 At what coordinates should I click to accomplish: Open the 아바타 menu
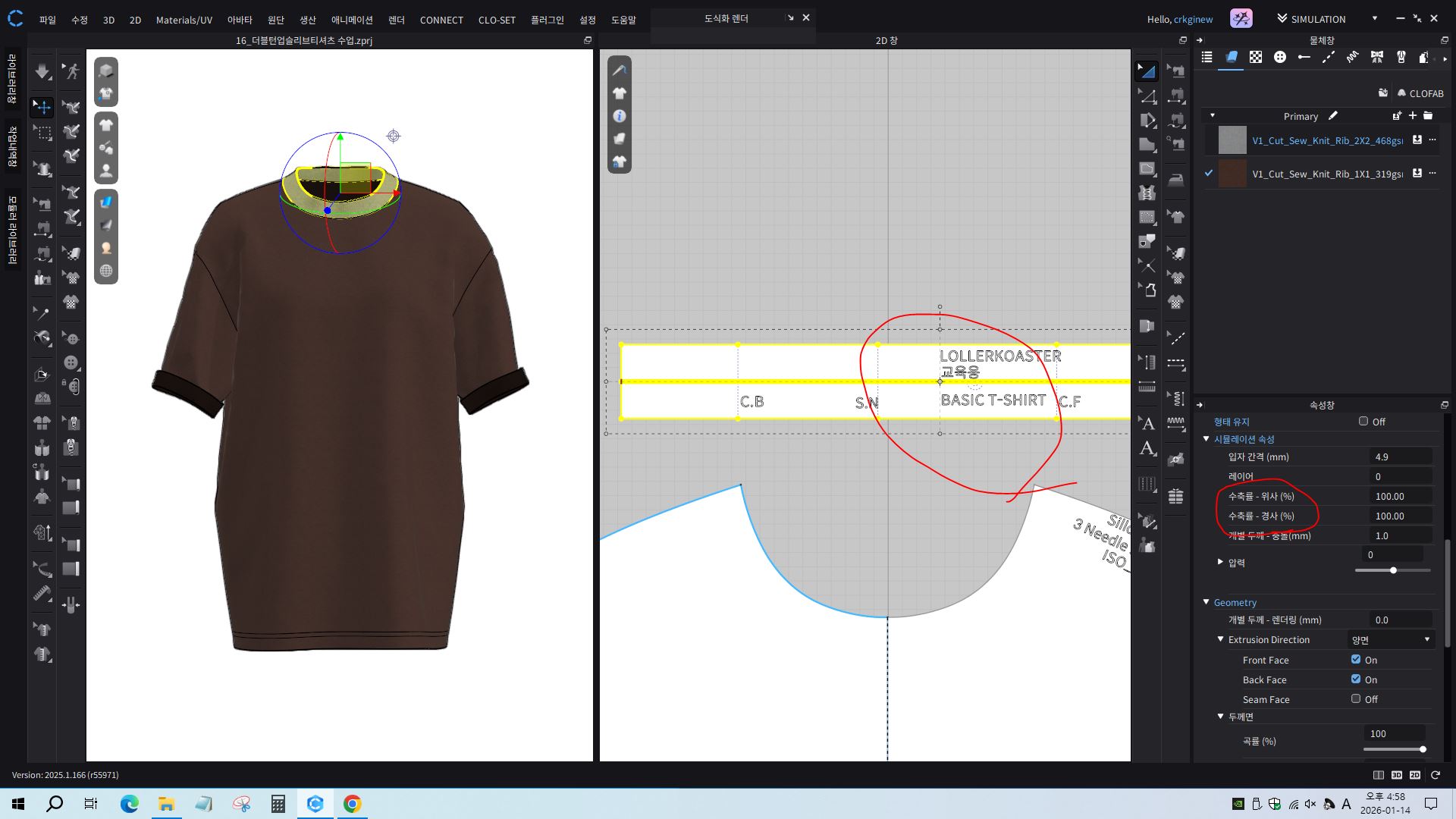coord(239,20)
